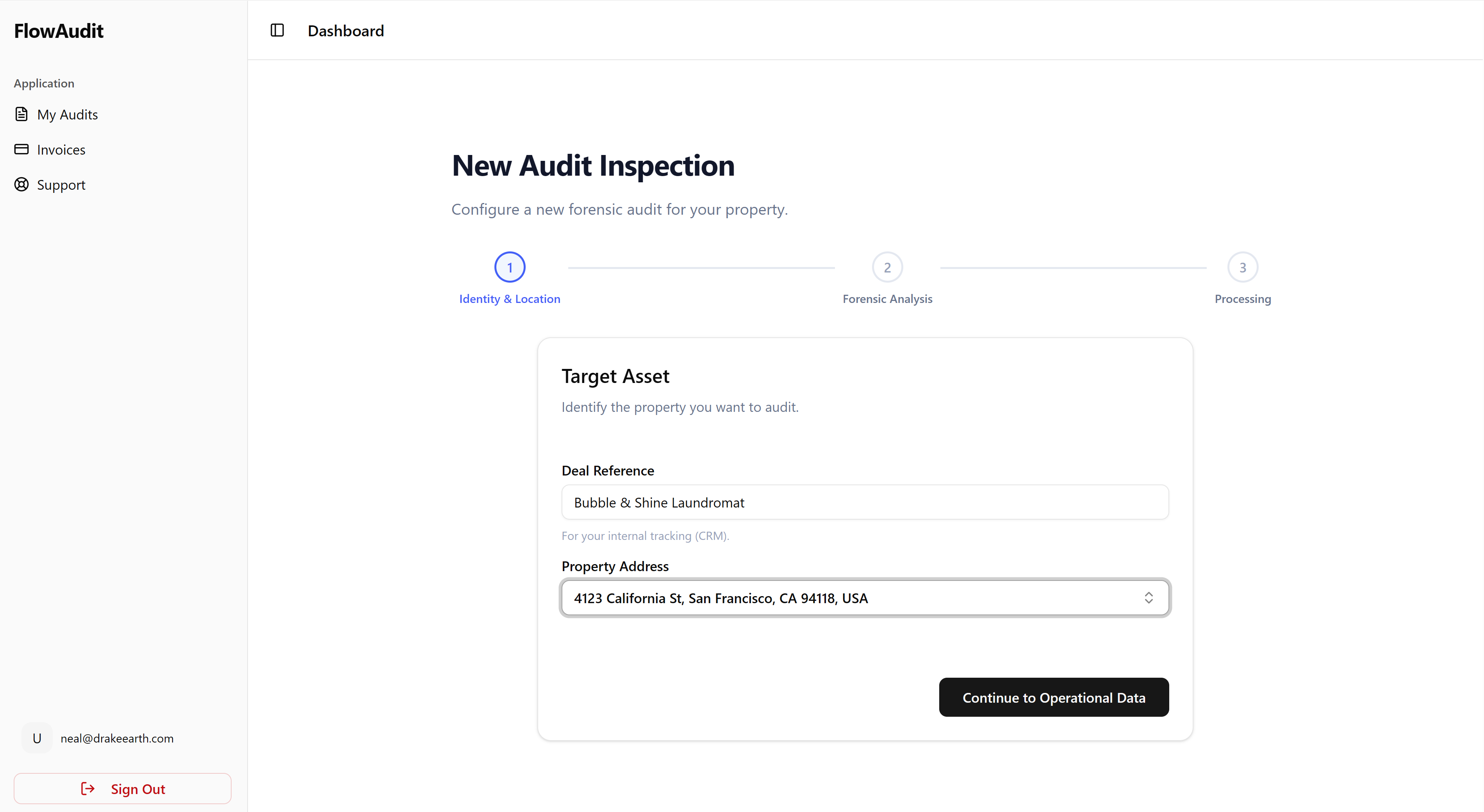Open the Dashboard menu item
This screenshot has height=812, width=1484.
pyautogui.click(x=346, y=30)
